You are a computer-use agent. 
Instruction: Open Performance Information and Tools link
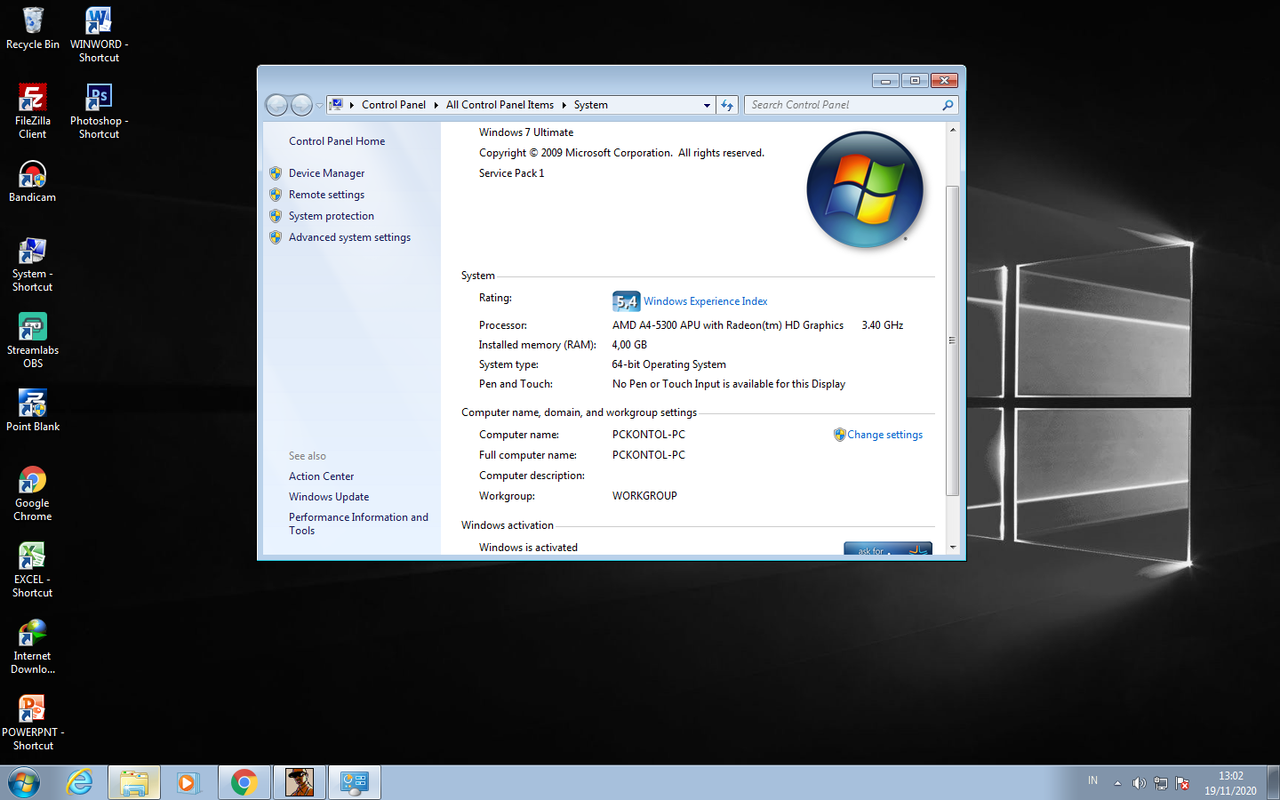click(358, 524)
